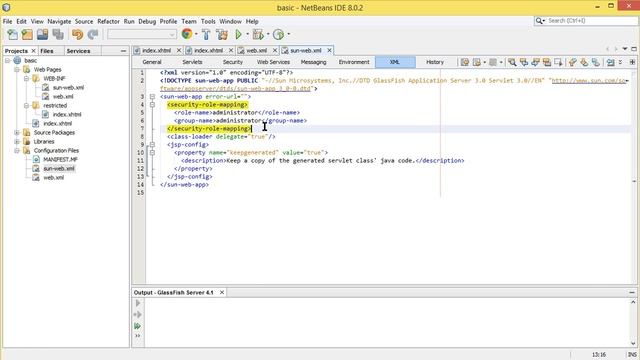Click the Search (Ctrl+I) field
This screenshot has width=640, height=360.
(586, 20)
